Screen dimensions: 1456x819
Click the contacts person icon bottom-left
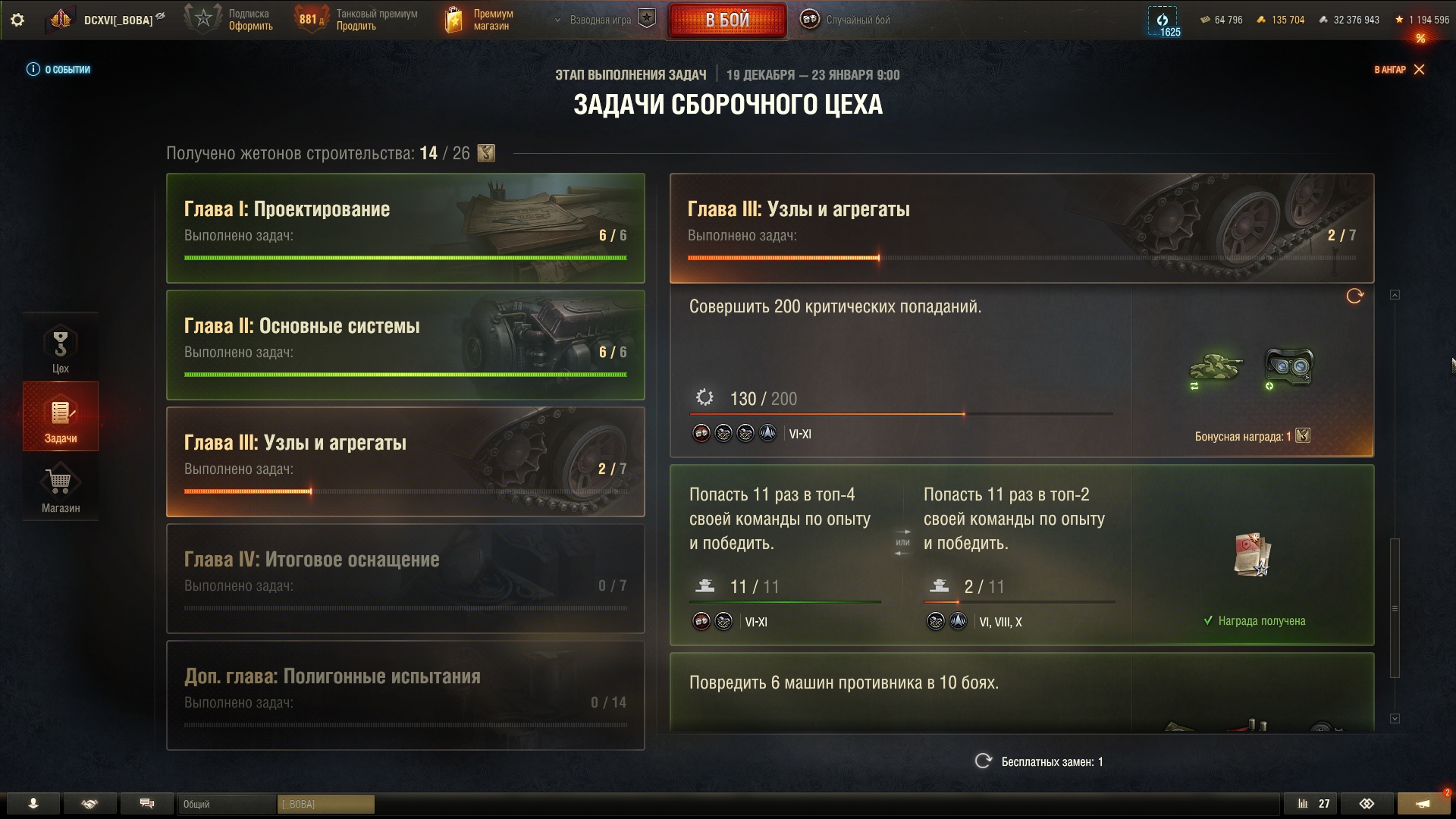33,804
